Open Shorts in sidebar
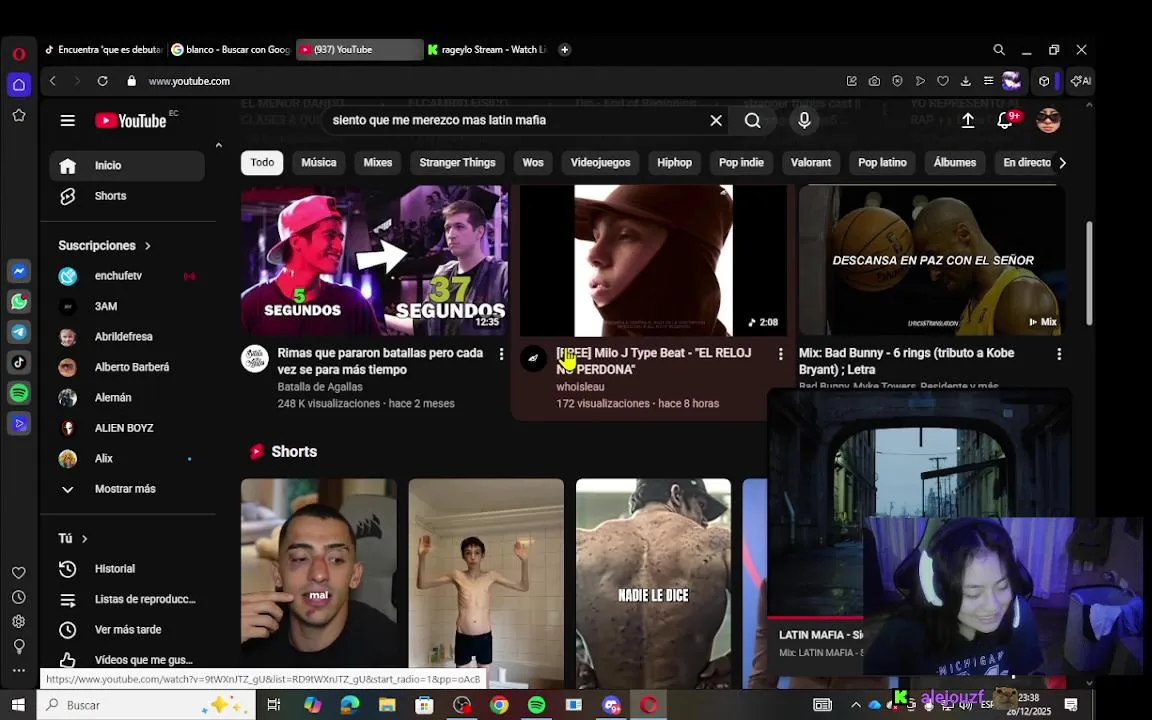Viewport: 1152px width, 720px height. pyautogui.click(x=127, y=196)
